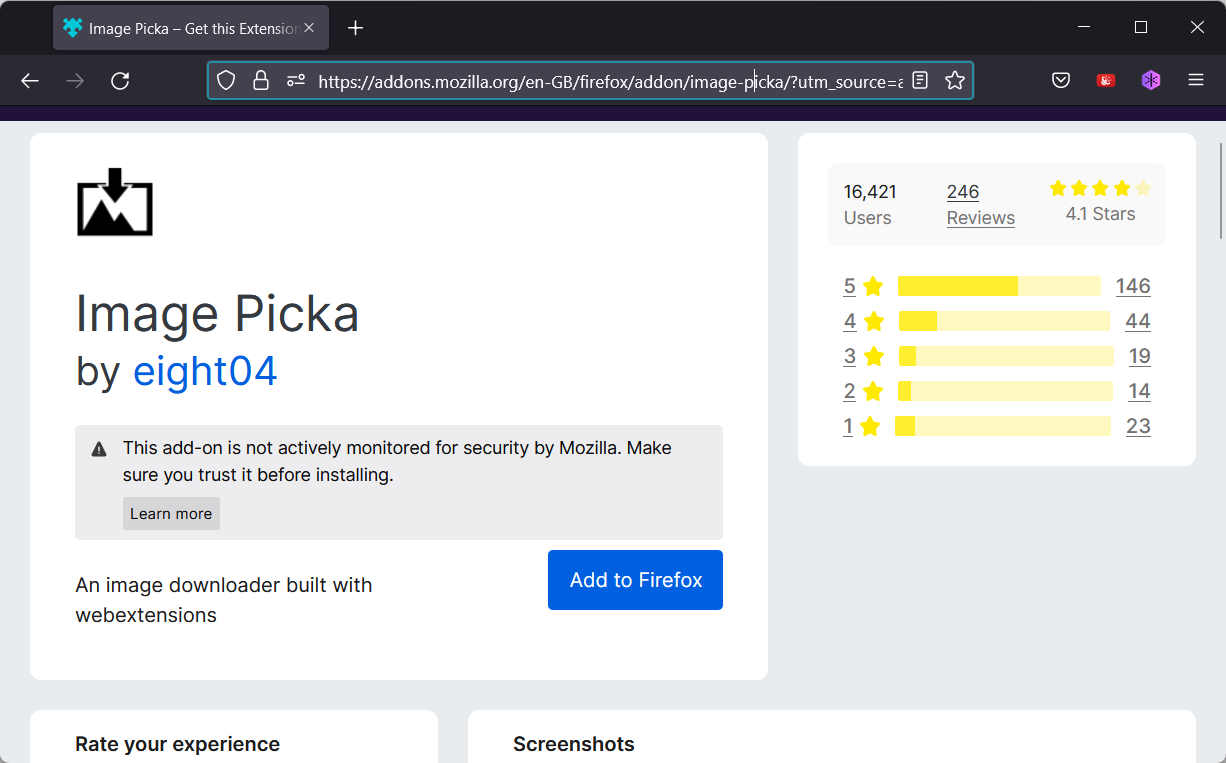This screenshot has width=1226, height=763.
Task: Open the Firefox hamburger menu
Action: (1196, 80)
